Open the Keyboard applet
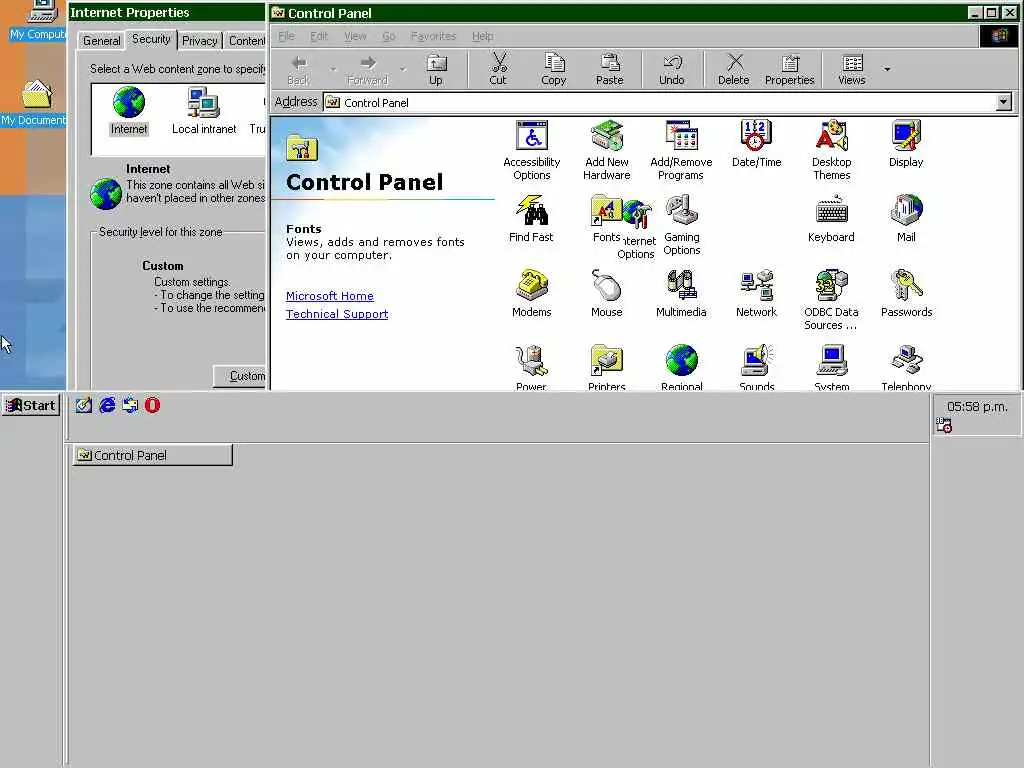This screenshot has width=1024, height=768. pos(831,219)
